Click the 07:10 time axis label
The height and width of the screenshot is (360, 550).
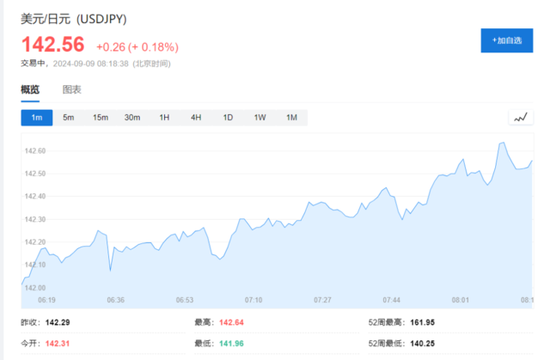coord(253,300)
